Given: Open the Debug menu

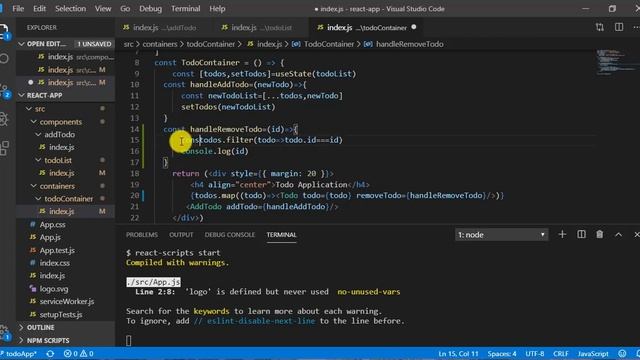Looking at the screenshot, I should point(150,9).
